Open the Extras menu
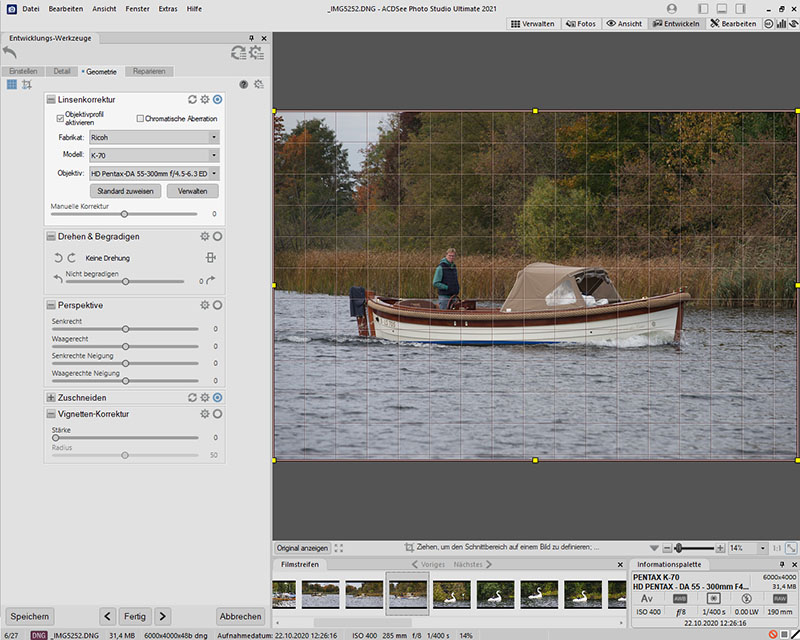Image resolution: width=800 pixels, height=640 pixels. pos(168,8)
